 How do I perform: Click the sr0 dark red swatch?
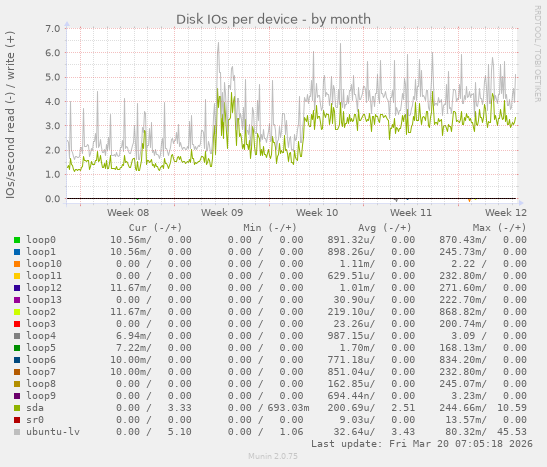(17, 420)
